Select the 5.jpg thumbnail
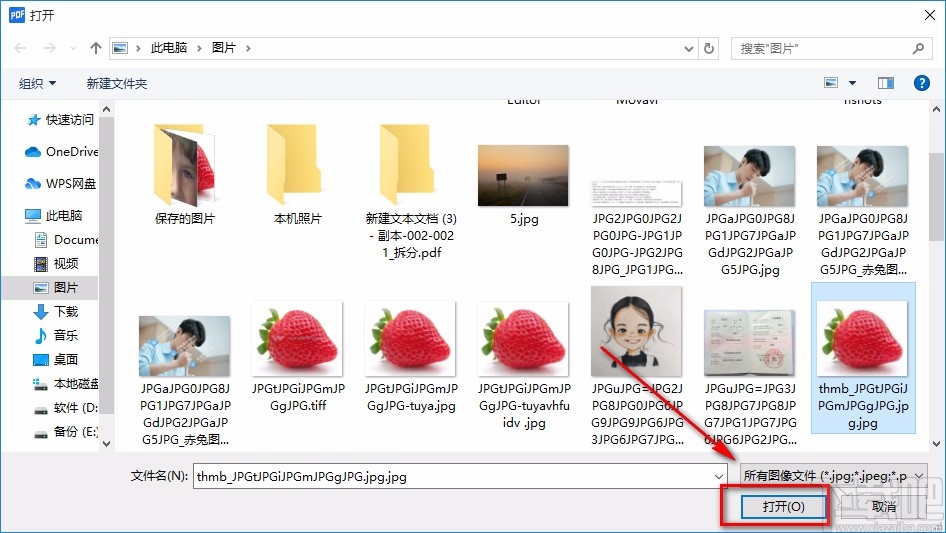 523,184
